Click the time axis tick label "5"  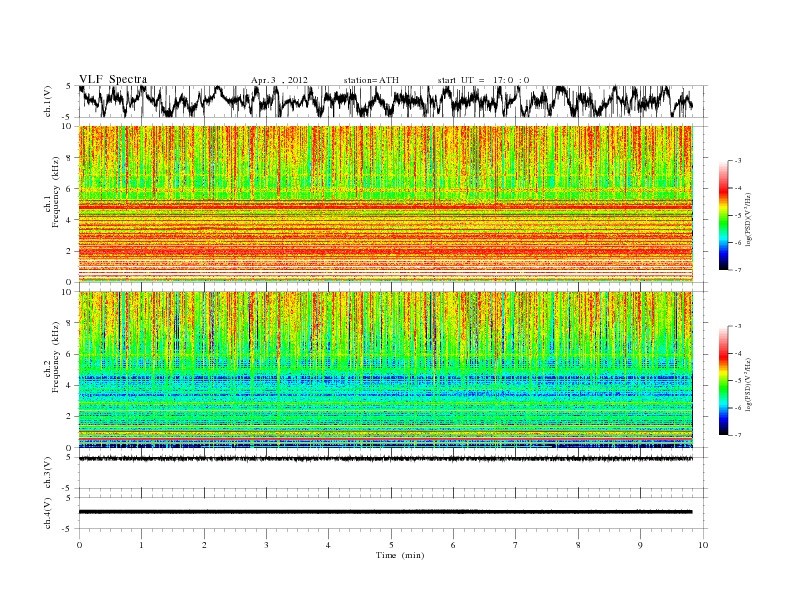point(391,545)
